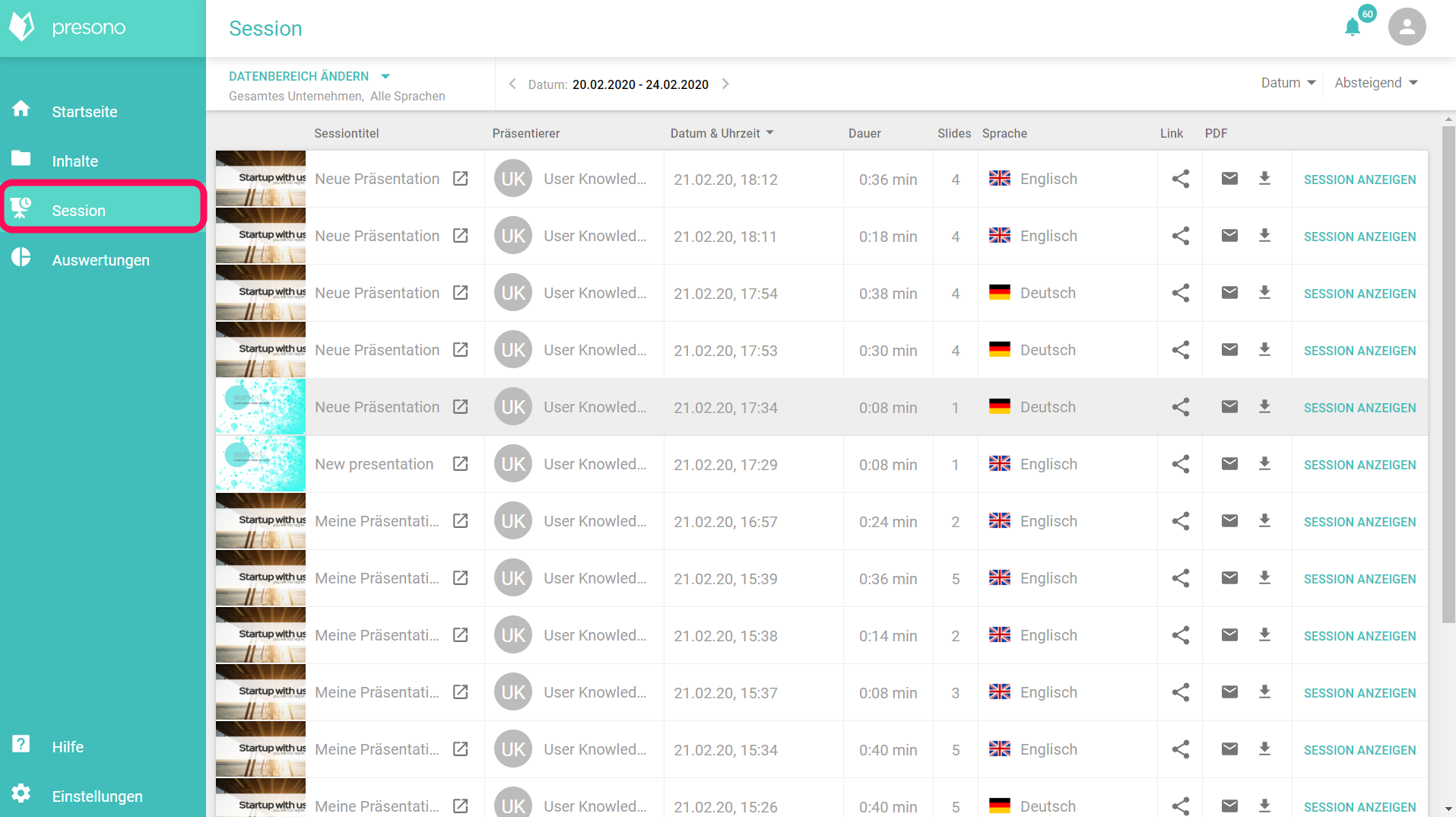Share link for the 18:12 session
1456x817 pixels.
click(1180, 179)
